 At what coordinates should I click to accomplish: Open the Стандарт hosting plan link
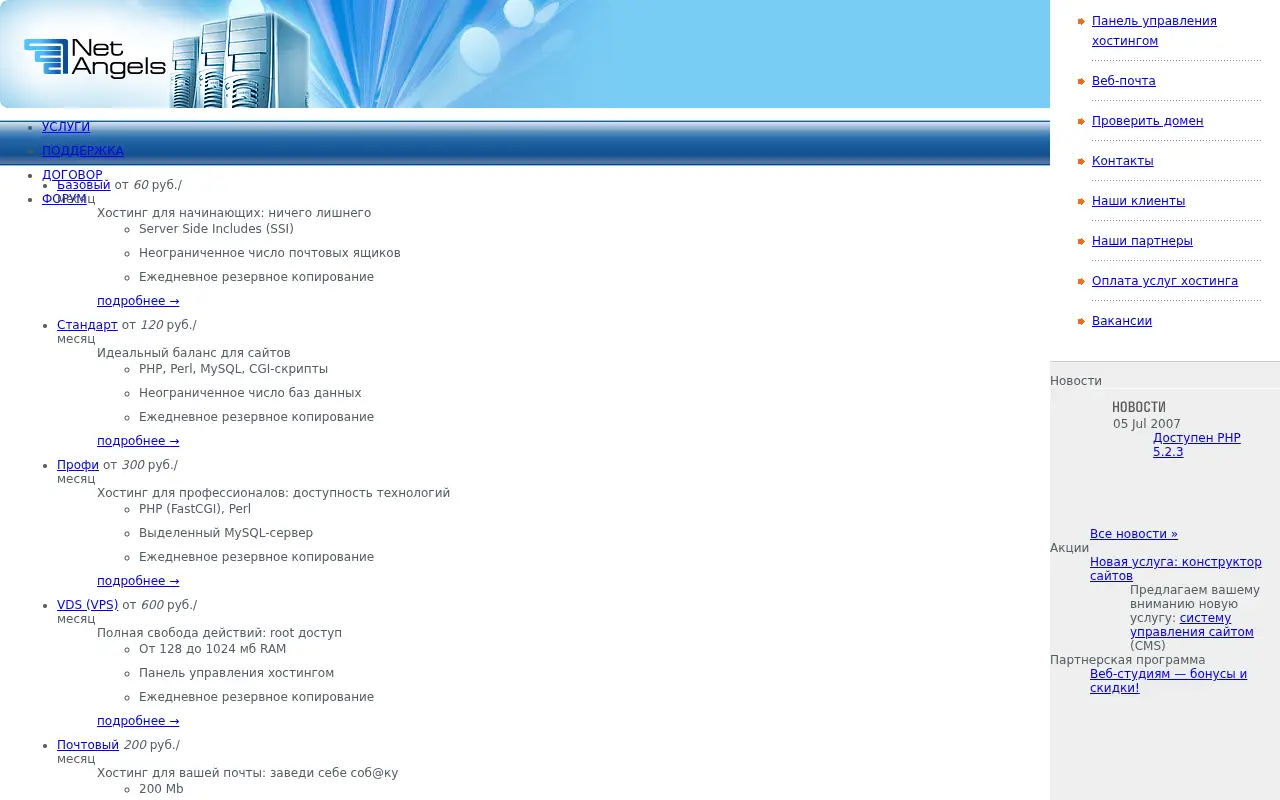(x=87, y=325)
